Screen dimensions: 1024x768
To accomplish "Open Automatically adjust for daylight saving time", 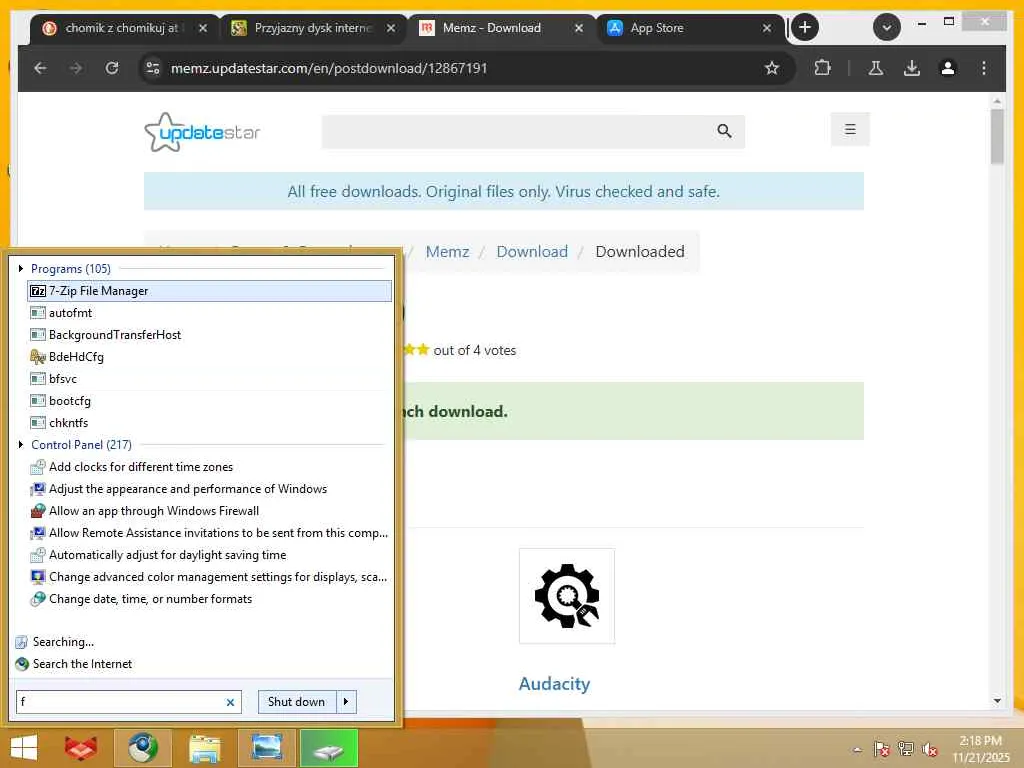I will pyautogui.click(x=210, y=554).
